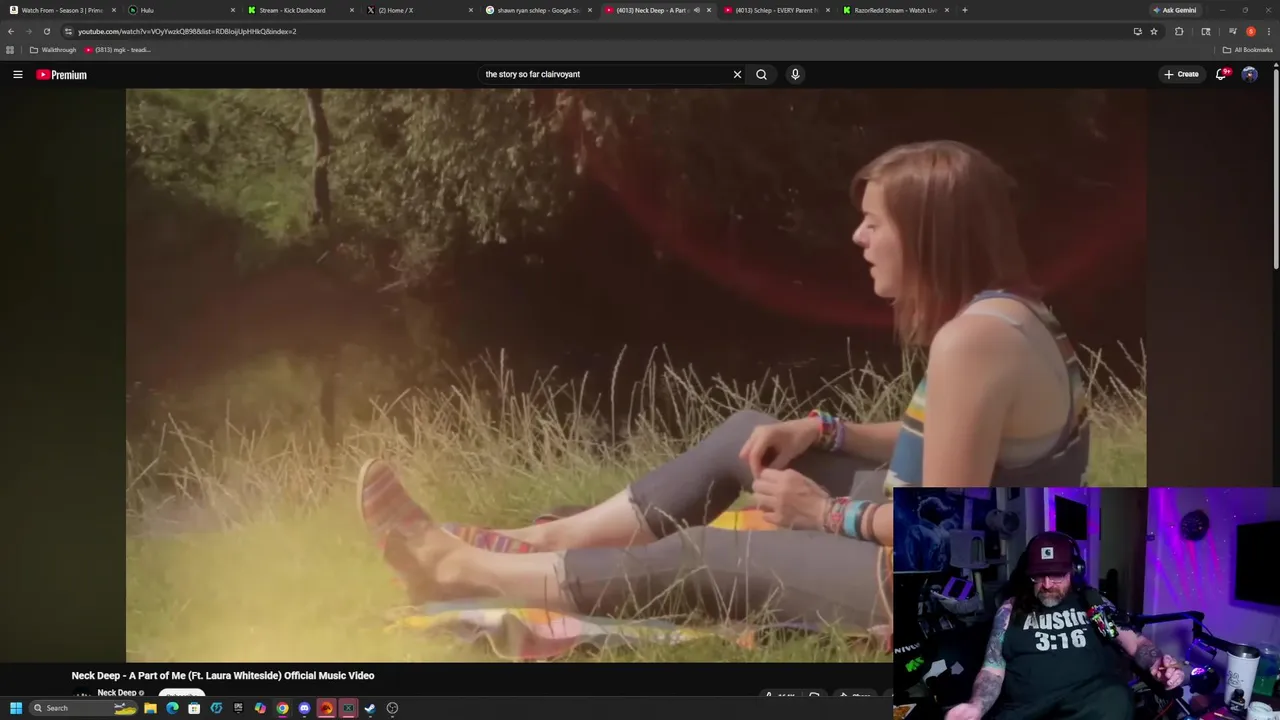Click the browser address bar URL
The height and width of the screenshot is (720, 1280).
(x=187, y=31)
